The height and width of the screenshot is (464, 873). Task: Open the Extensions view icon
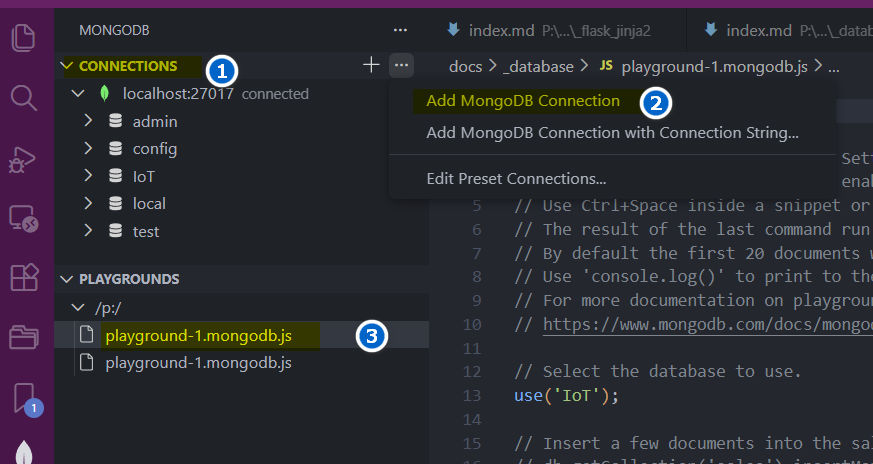22,277
